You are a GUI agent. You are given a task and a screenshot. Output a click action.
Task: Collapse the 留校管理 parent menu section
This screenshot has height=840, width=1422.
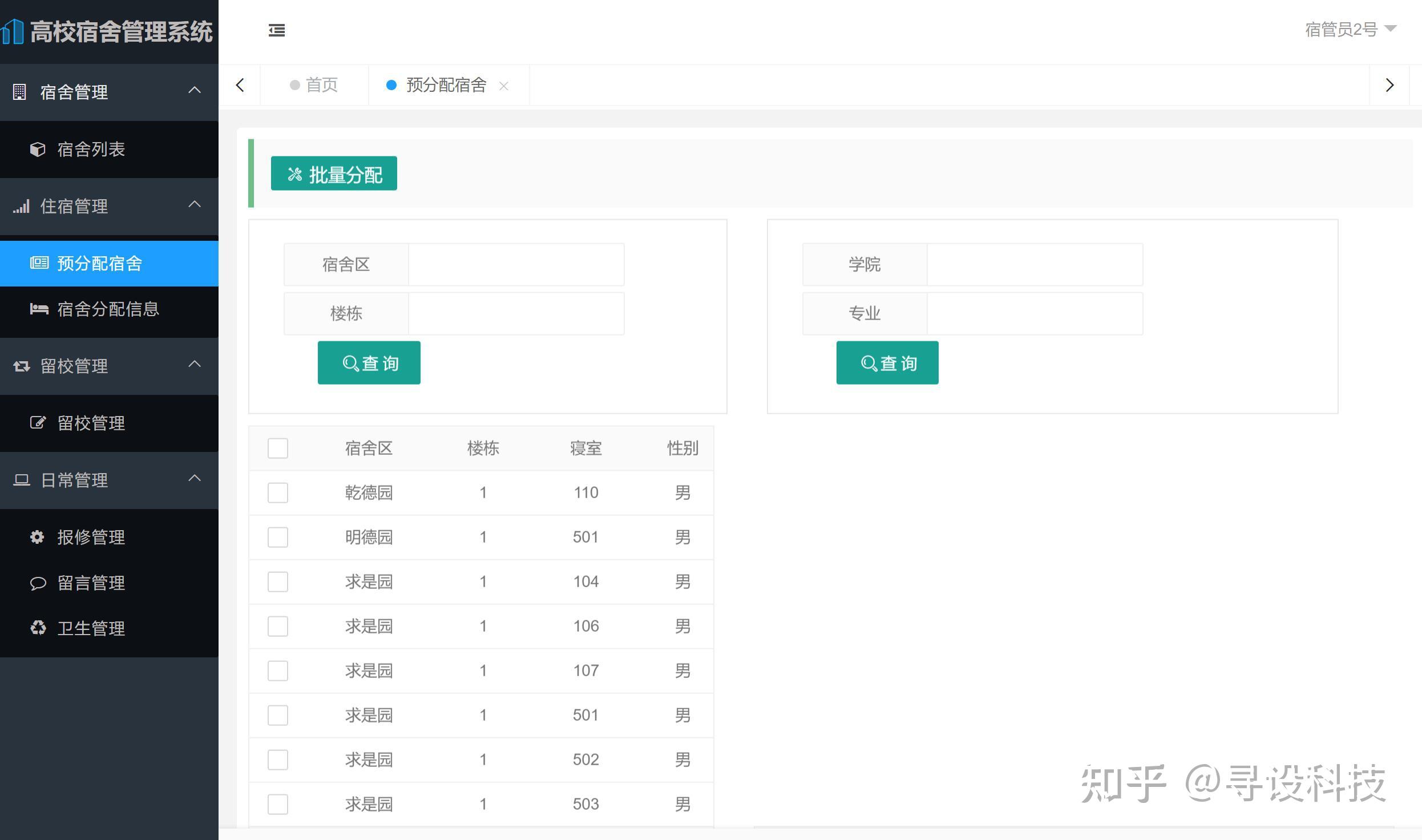pyautogui.click(x=195, y=364)
